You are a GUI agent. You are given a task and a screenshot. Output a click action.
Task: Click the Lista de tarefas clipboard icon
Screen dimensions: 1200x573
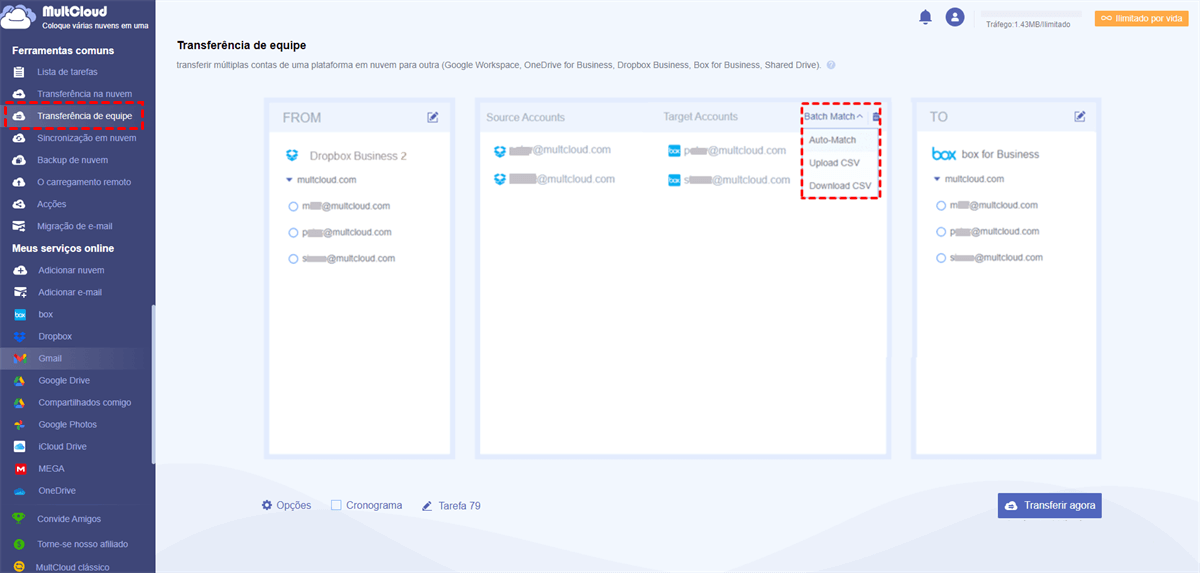(19, 72)
